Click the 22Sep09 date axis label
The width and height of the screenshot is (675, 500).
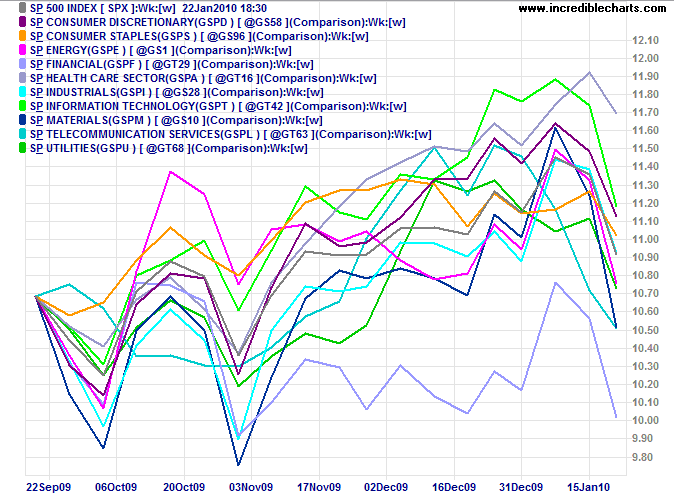(48, 487)
